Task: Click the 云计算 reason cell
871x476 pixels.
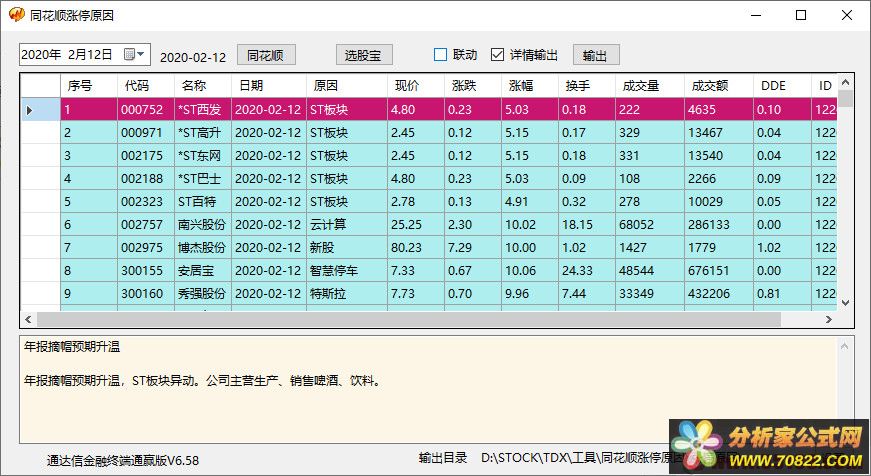Action: pyautogui.click(x=347, y=224)
